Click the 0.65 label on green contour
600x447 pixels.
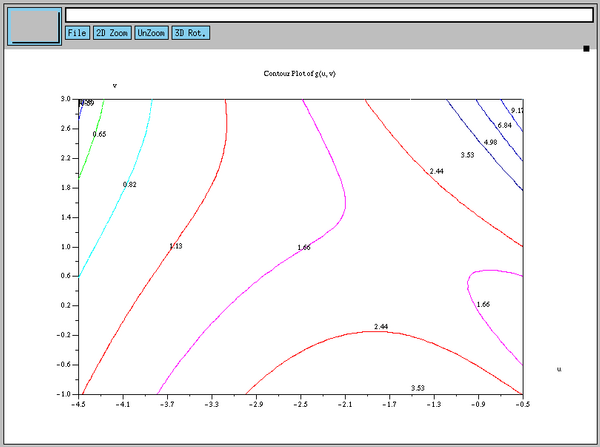tap(99, 134)
